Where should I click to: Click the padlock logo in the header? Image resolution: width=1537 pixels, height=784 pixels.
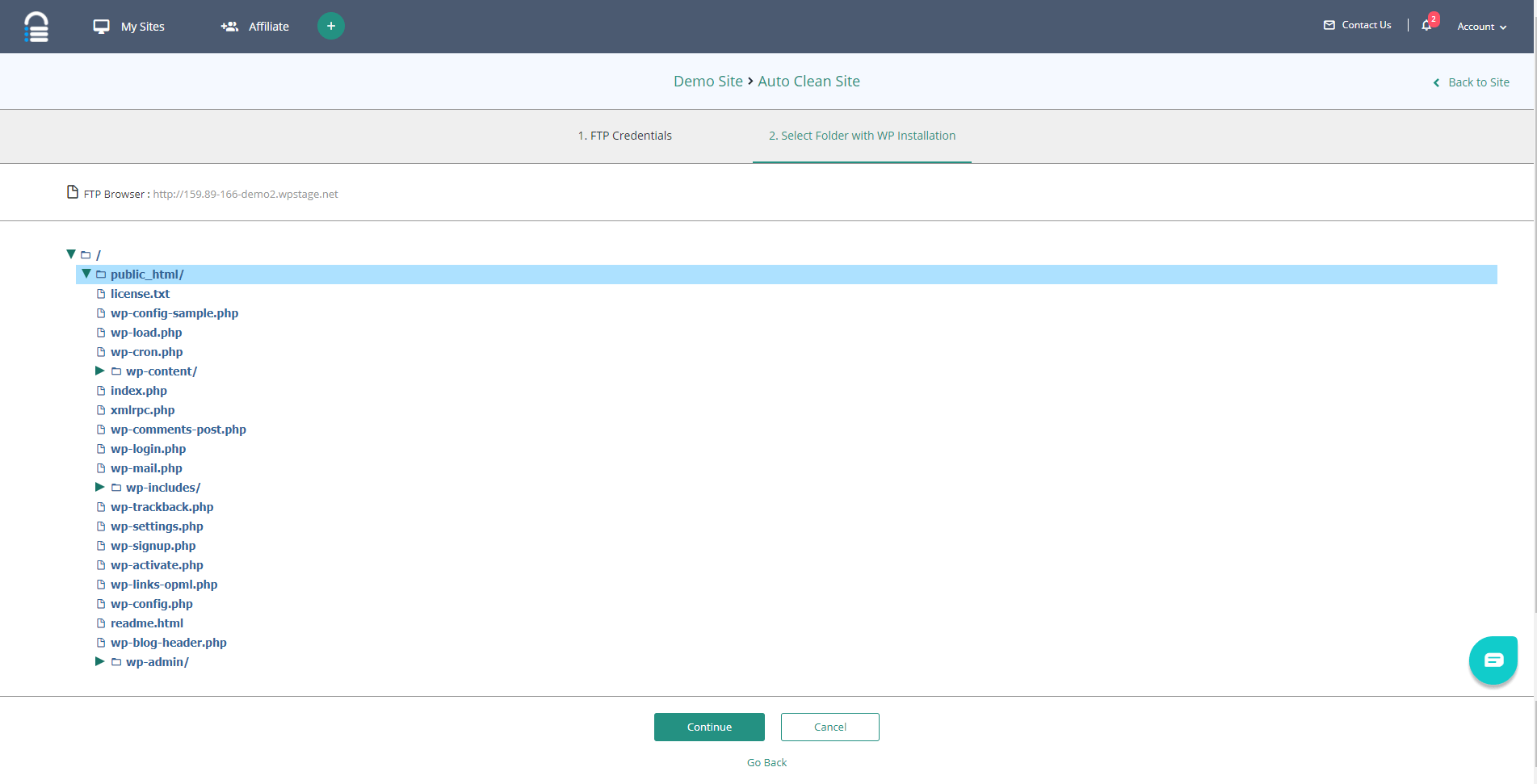tap(36, 27)
